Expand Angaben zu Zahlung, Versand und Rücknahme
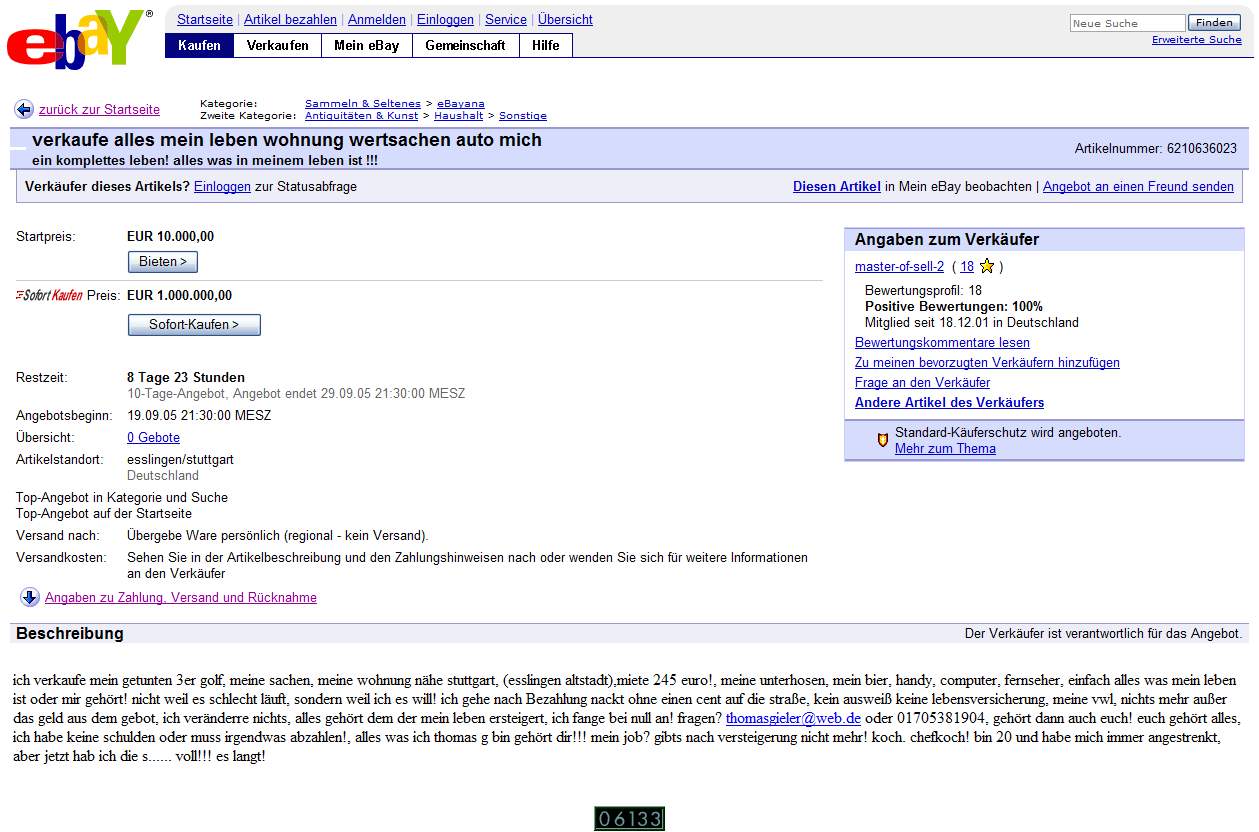Image resolution: width=1259 pixels, height=832 pixels. click(x=181, y=598)
